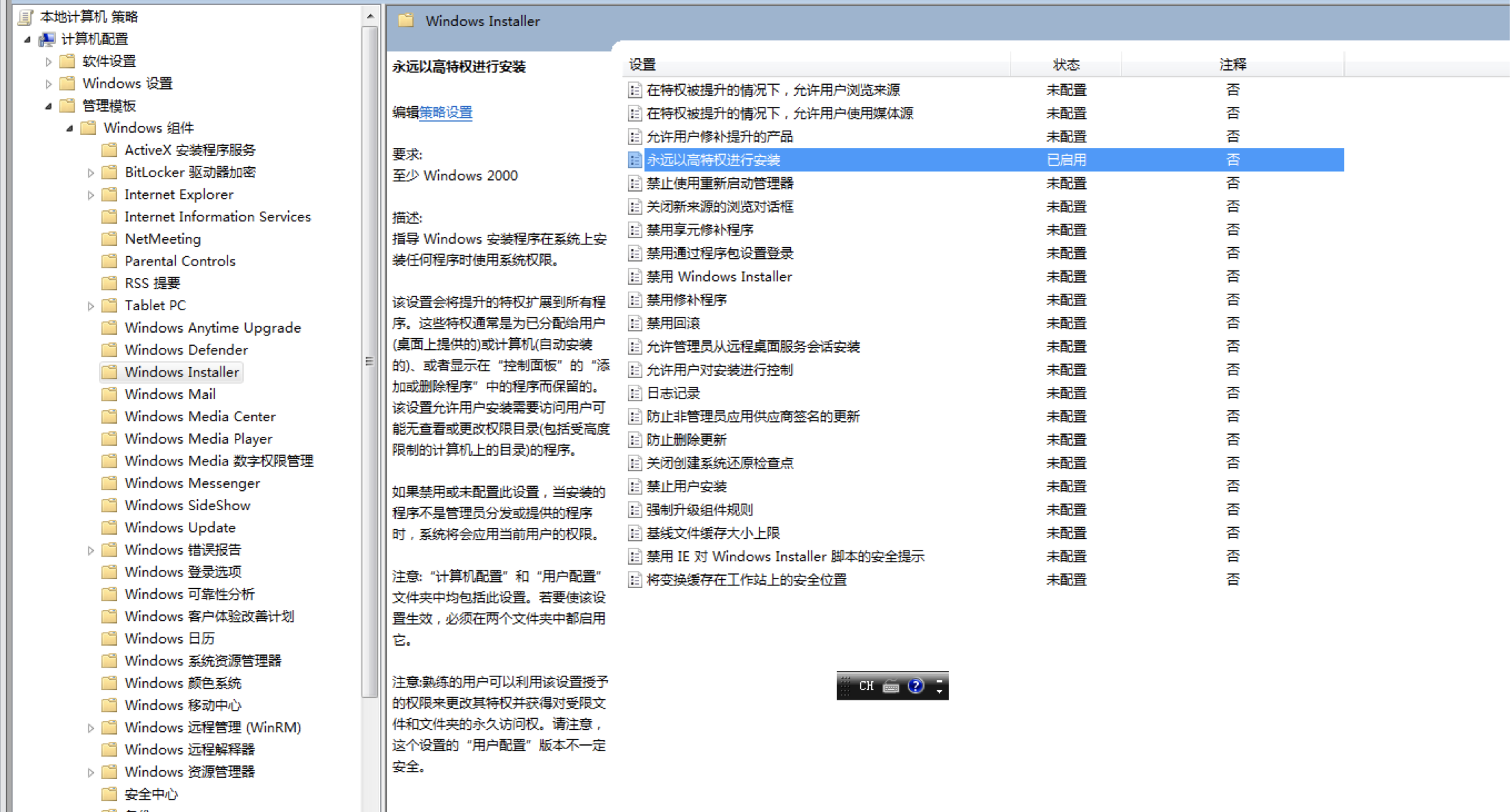1512x812 pixels.
Task: Click the Windows Update folder icon
Action: [109, 528]
